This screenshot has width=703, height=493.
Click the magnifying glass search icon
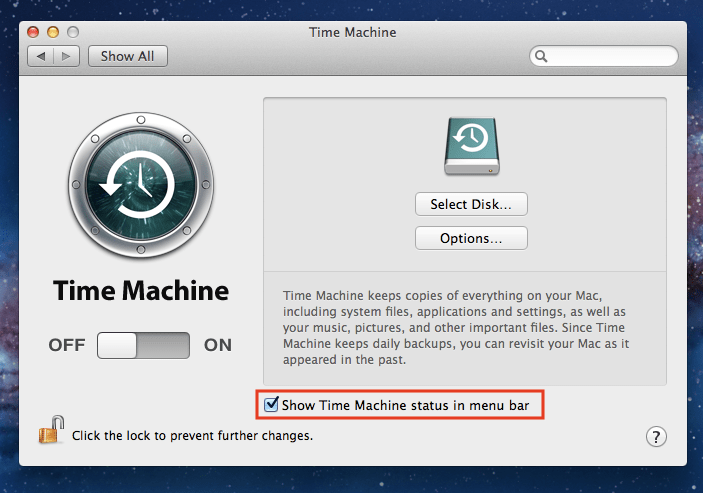(x=541, y=56)
